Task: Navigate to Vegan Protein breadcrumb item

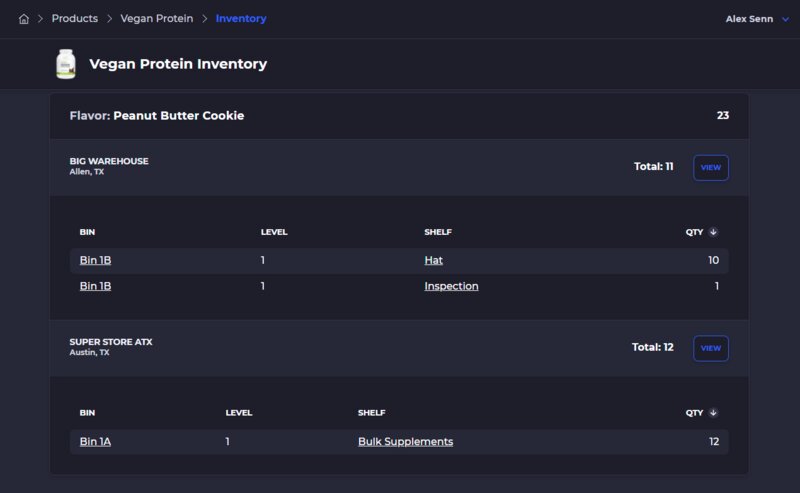Action: tap(157, 19)
